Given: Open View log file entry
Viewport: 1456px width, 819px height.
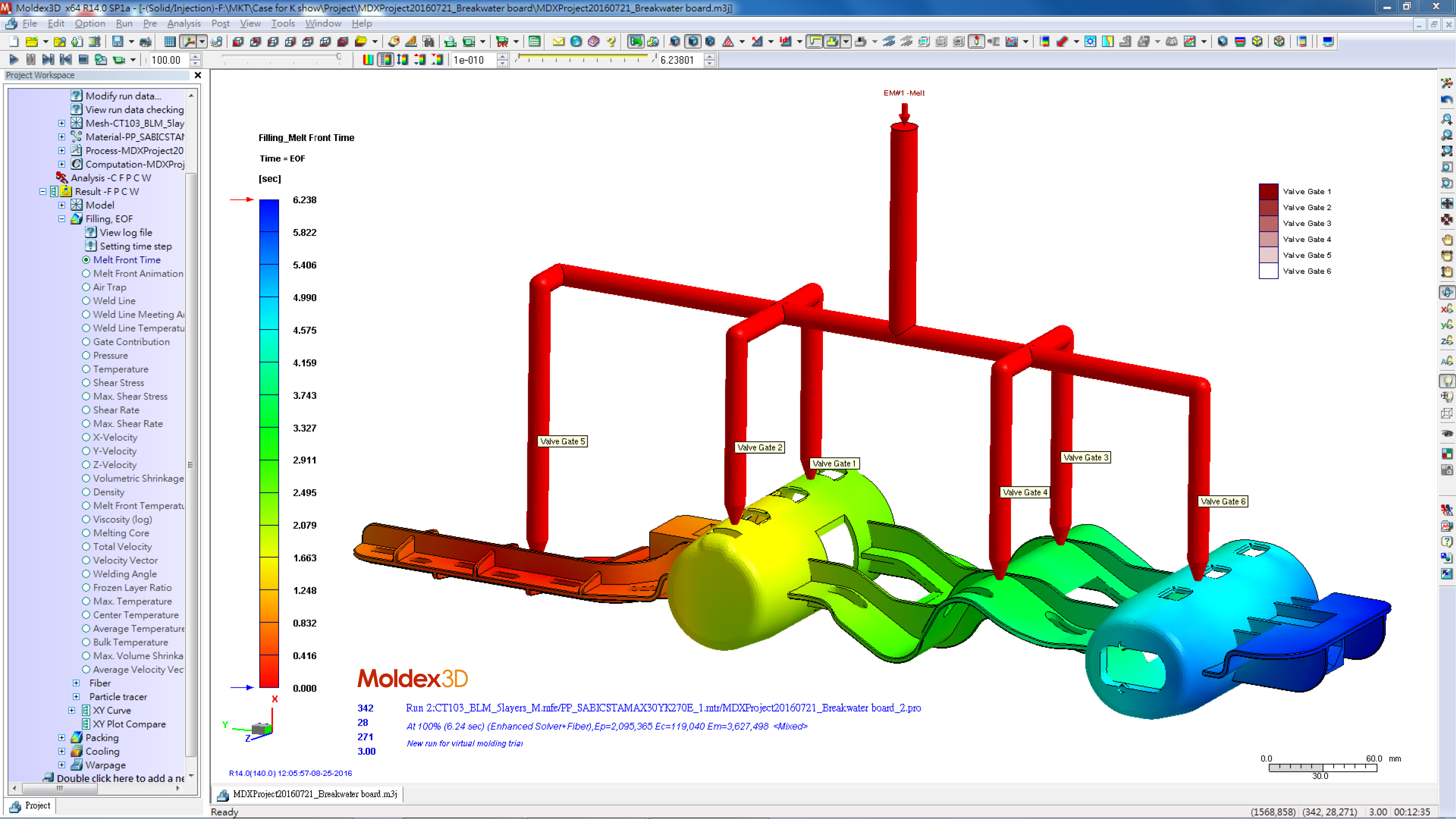Looking at the screenshot, I should (125, 233).
